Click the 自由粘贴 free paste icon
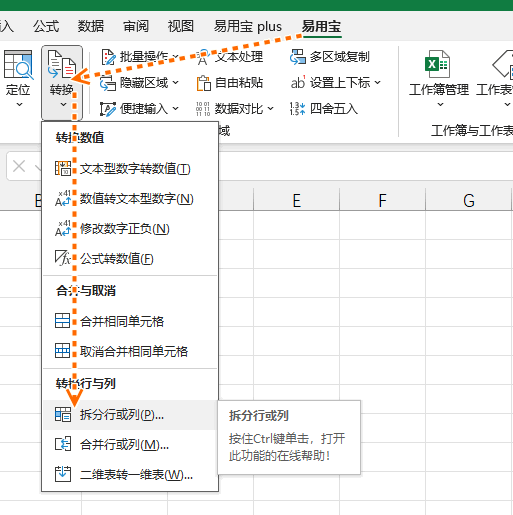The height and width of the screenshot is (515, 513). pos(203,83)
